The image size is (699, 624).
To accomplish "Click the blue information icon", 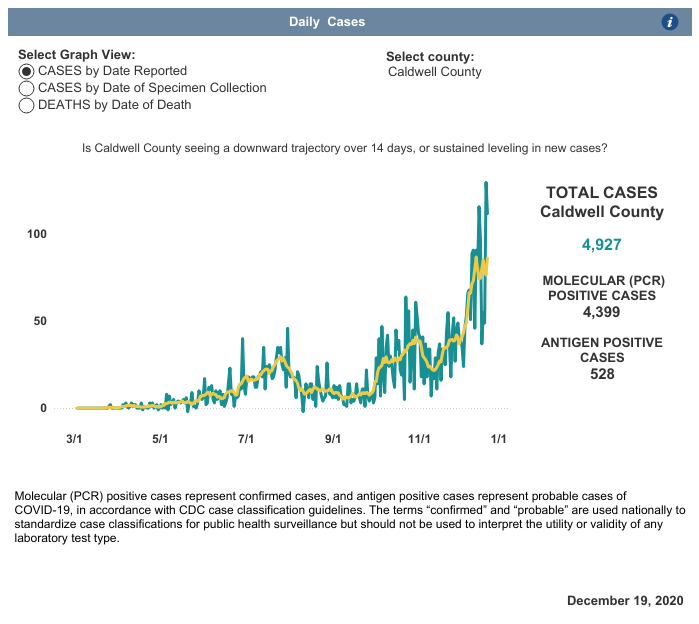I will tap(671, 22).
